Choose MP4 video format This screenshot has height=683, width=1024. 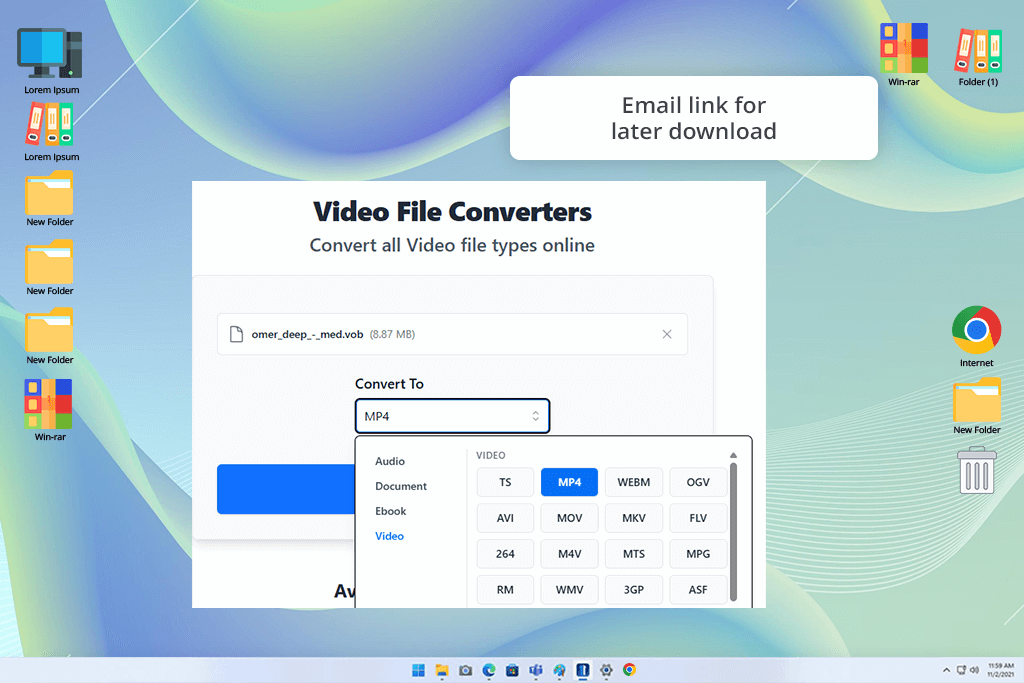569,482
